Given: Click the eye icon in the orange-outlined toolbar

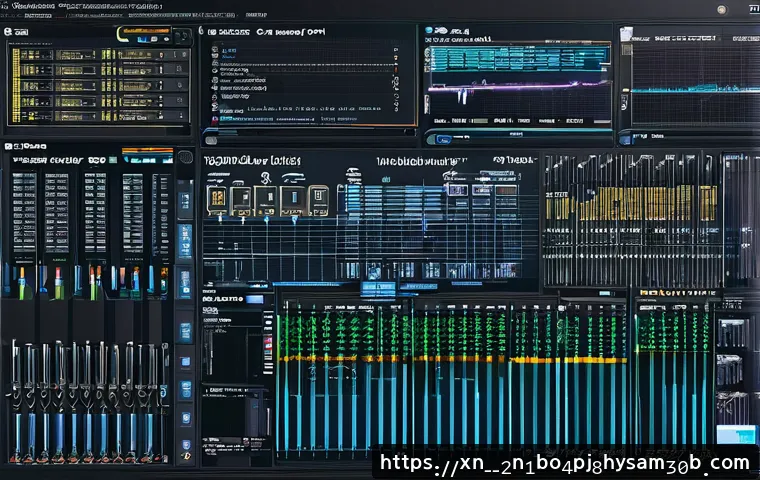Looking at the screenshot, I should (166, 39).
